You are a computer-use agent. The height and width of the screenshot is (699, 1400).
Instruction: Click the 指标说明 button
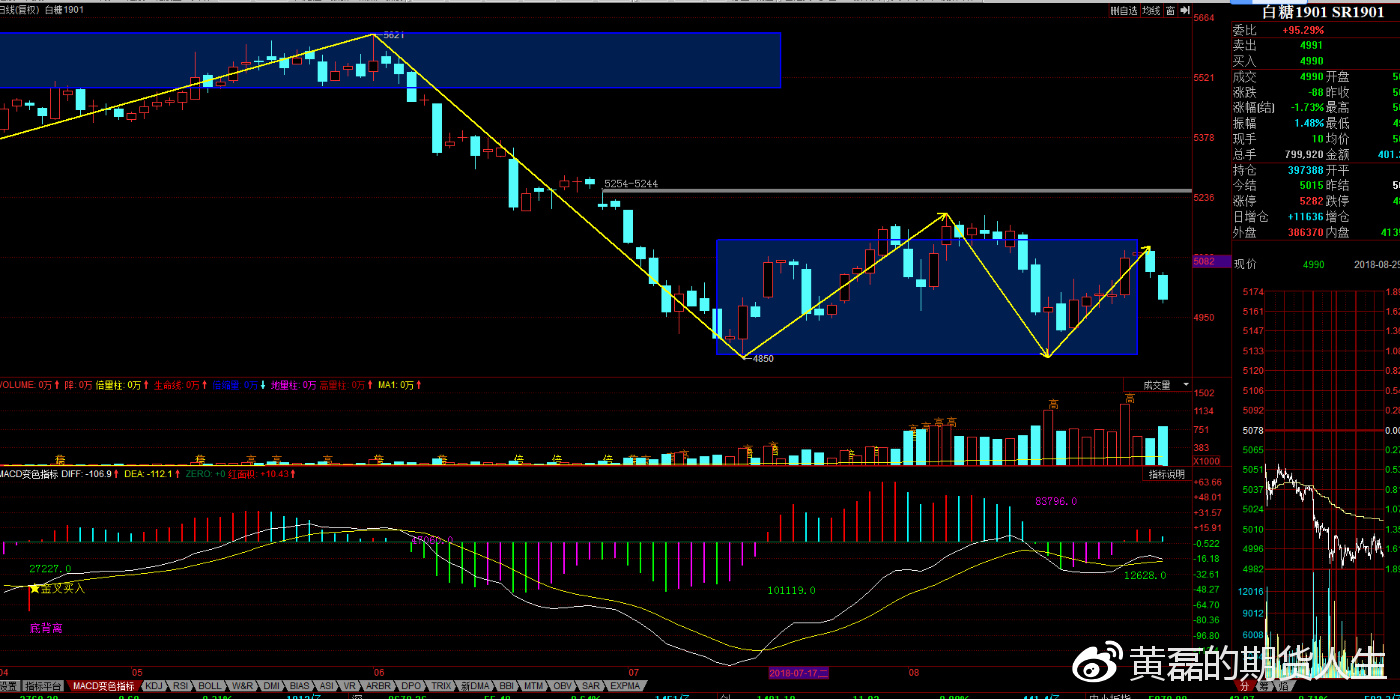point(1165,474)
